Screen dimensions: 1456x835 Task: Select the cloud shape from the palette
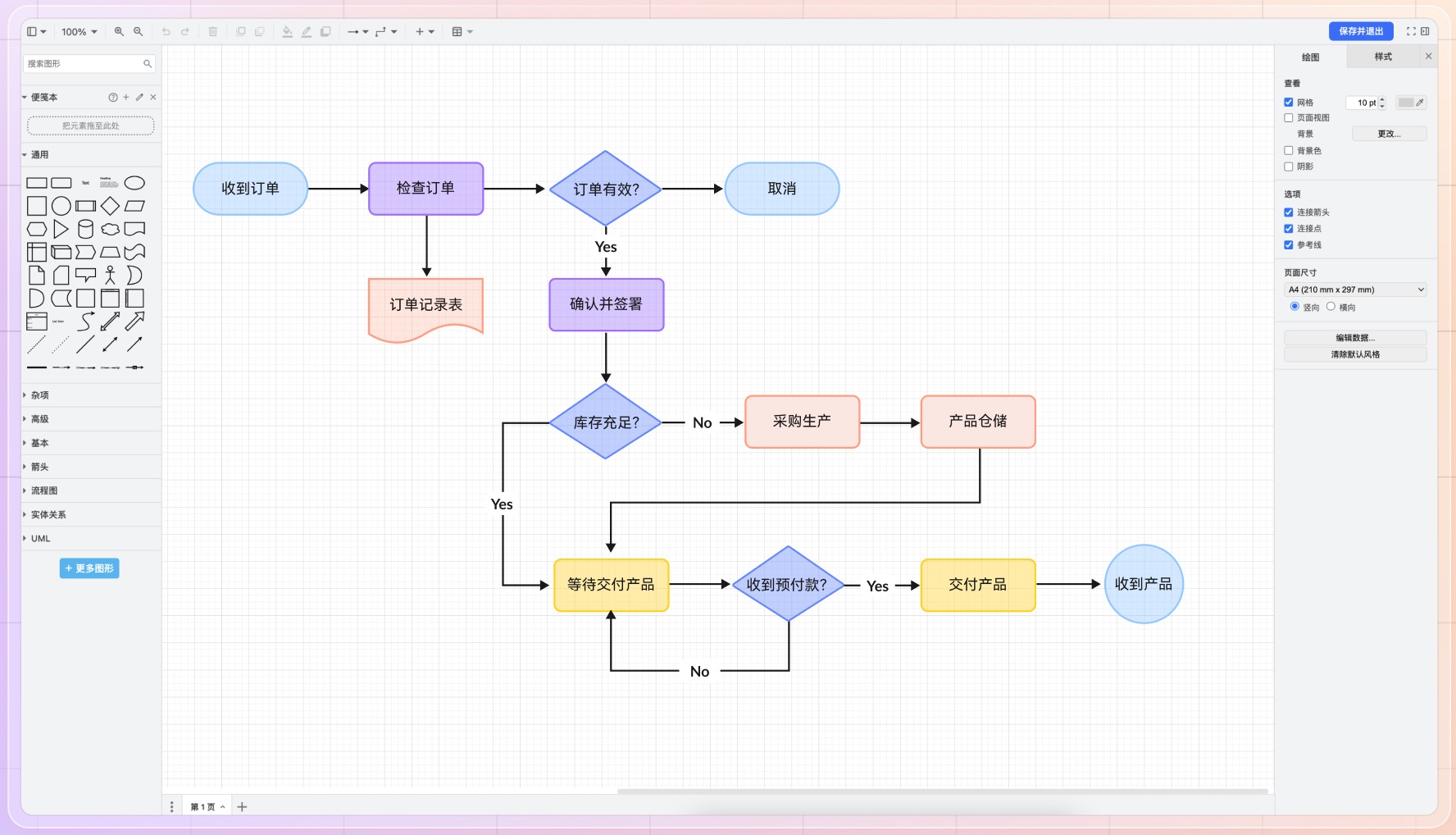coord(110,229)
